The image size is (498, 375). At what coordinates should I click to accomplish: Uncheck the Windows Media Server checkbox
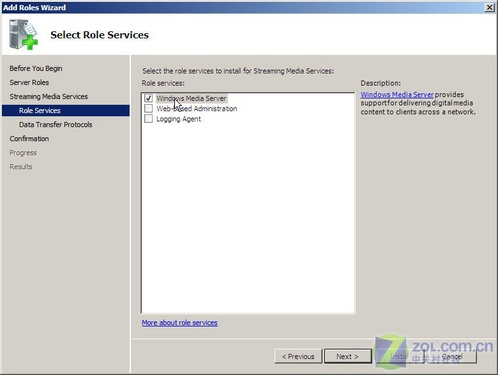pos(148,98)
